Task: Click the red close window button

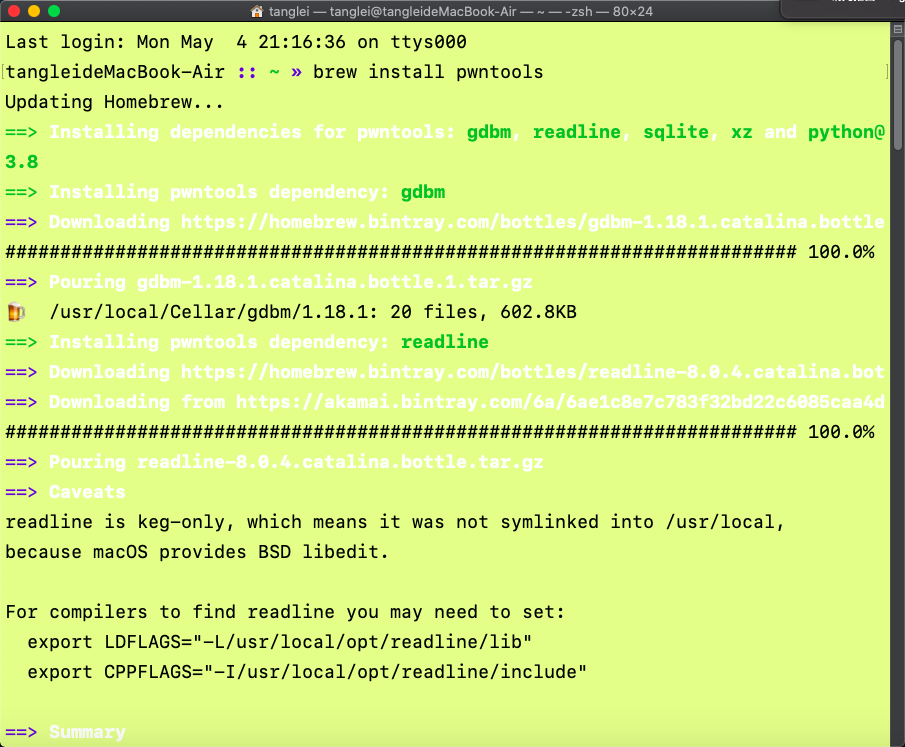Action: 14,11
